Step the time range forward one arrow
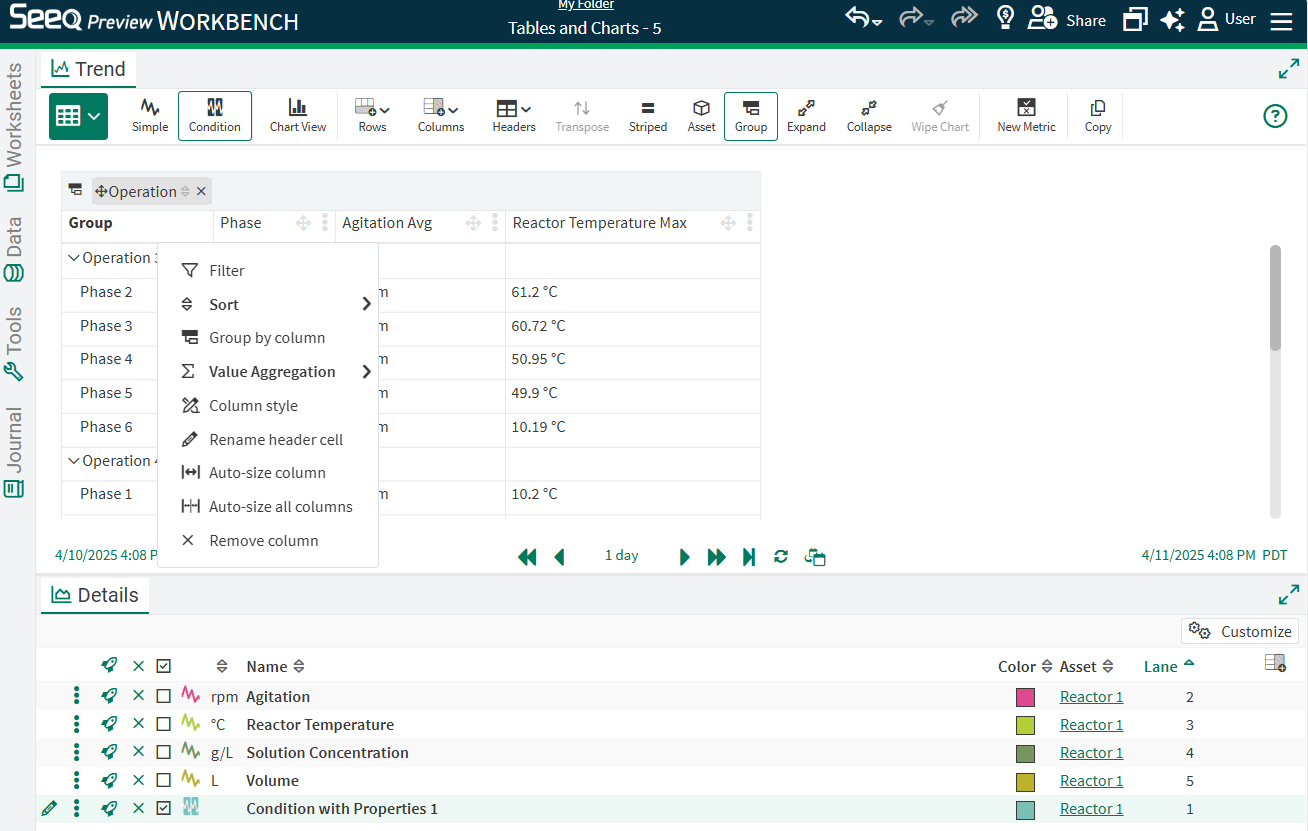 tap(685, 557)
